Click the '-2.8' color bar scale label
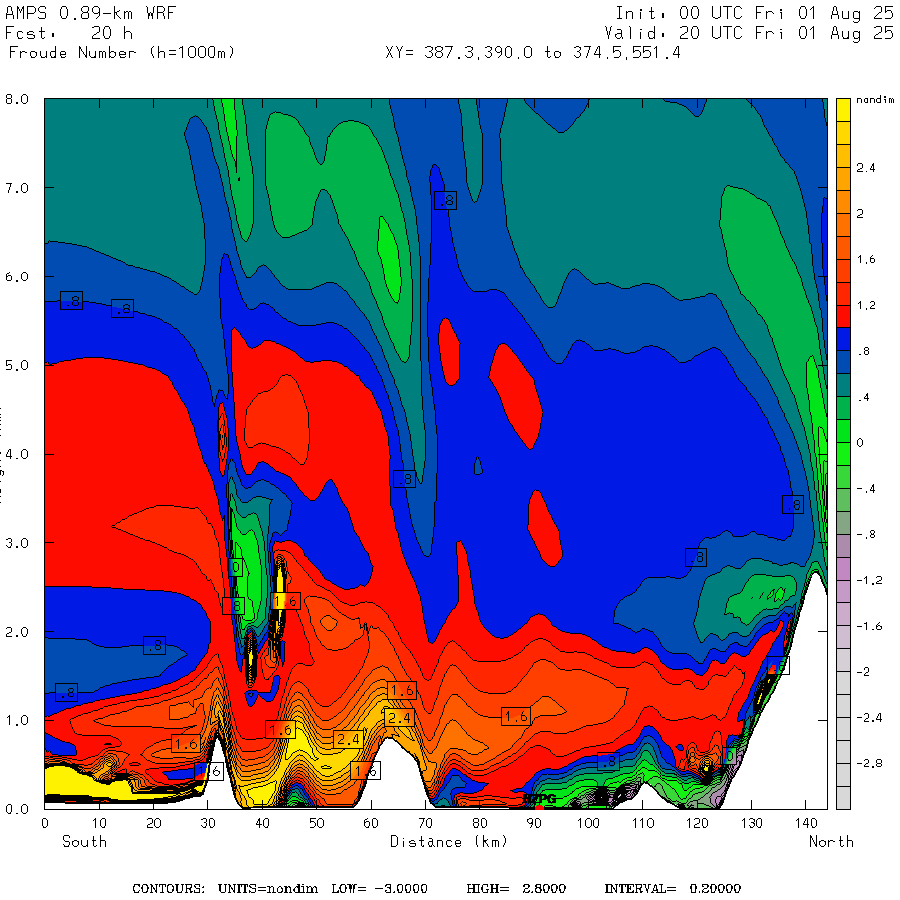This screenshot has height=900, width=900. (x=869, y=763)
